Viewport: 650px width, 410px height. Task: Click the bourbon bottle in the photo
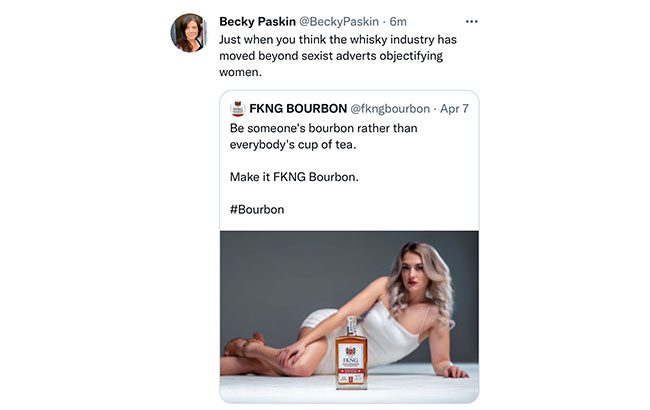[x=351, y=352]
